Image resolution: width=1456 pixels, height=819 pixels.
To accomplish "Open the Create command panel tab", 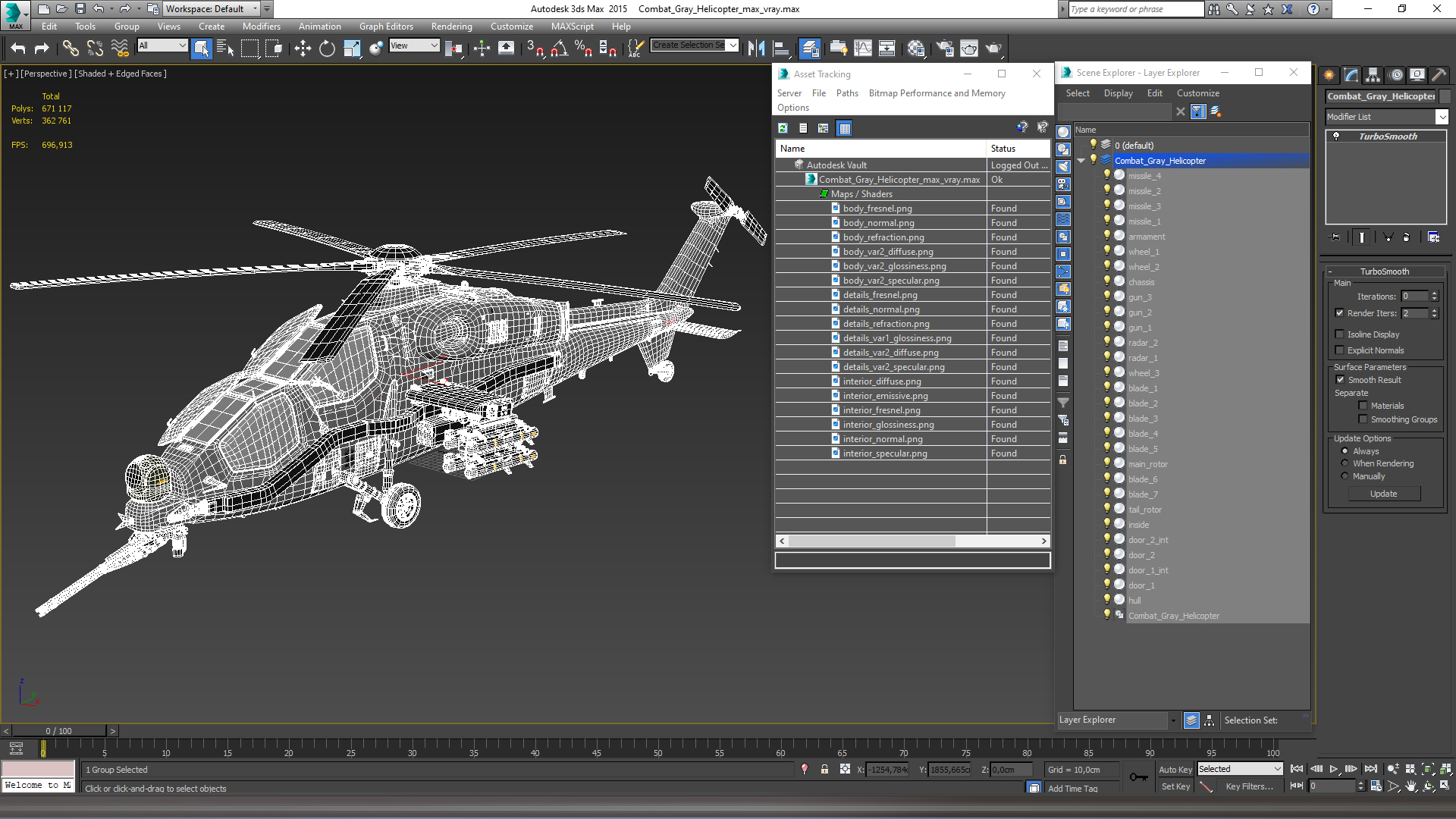I will pyautogui.click(x=1329, y=74).
